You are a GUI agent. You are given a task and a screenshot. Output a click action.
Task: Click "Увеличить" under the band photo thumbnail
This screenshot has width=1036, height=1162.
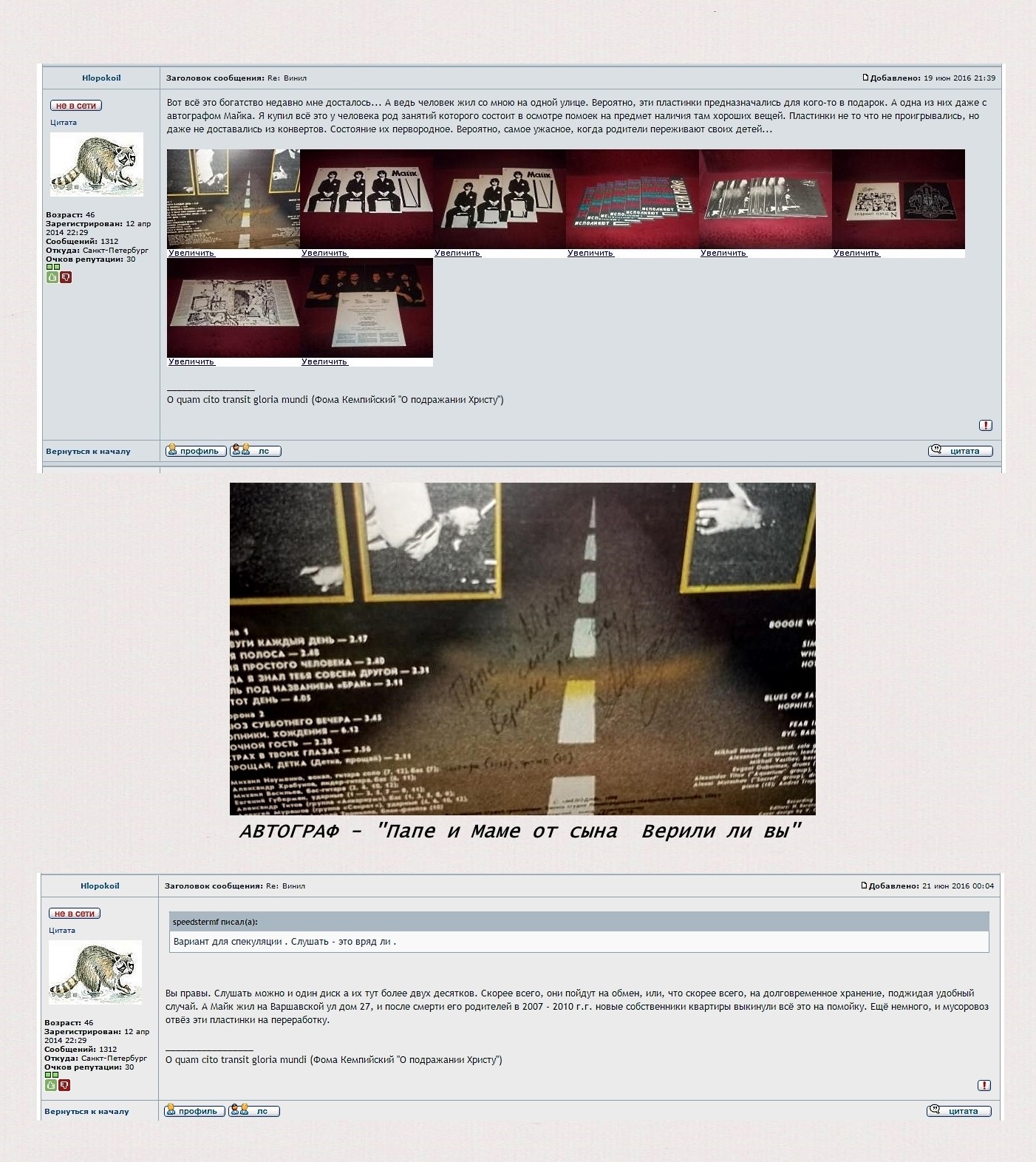(x=324, y=361)
